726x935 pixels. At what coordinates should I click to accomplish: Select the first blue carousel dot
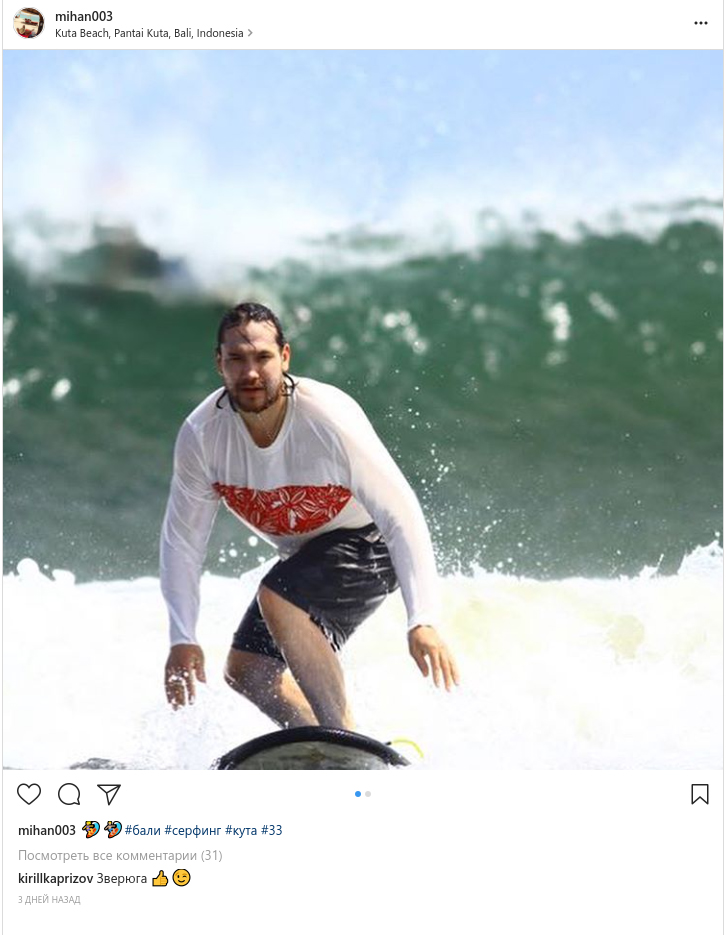click(x=358, y=794)
